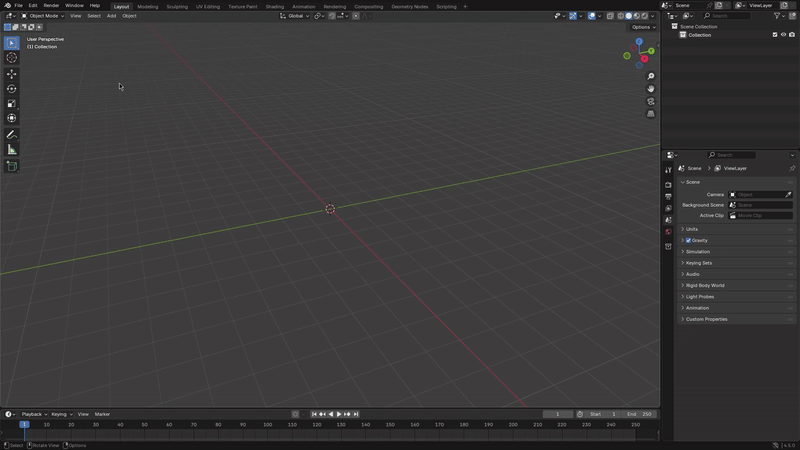
Task: Click the pin icon in properties header
Action: [792, 168]
